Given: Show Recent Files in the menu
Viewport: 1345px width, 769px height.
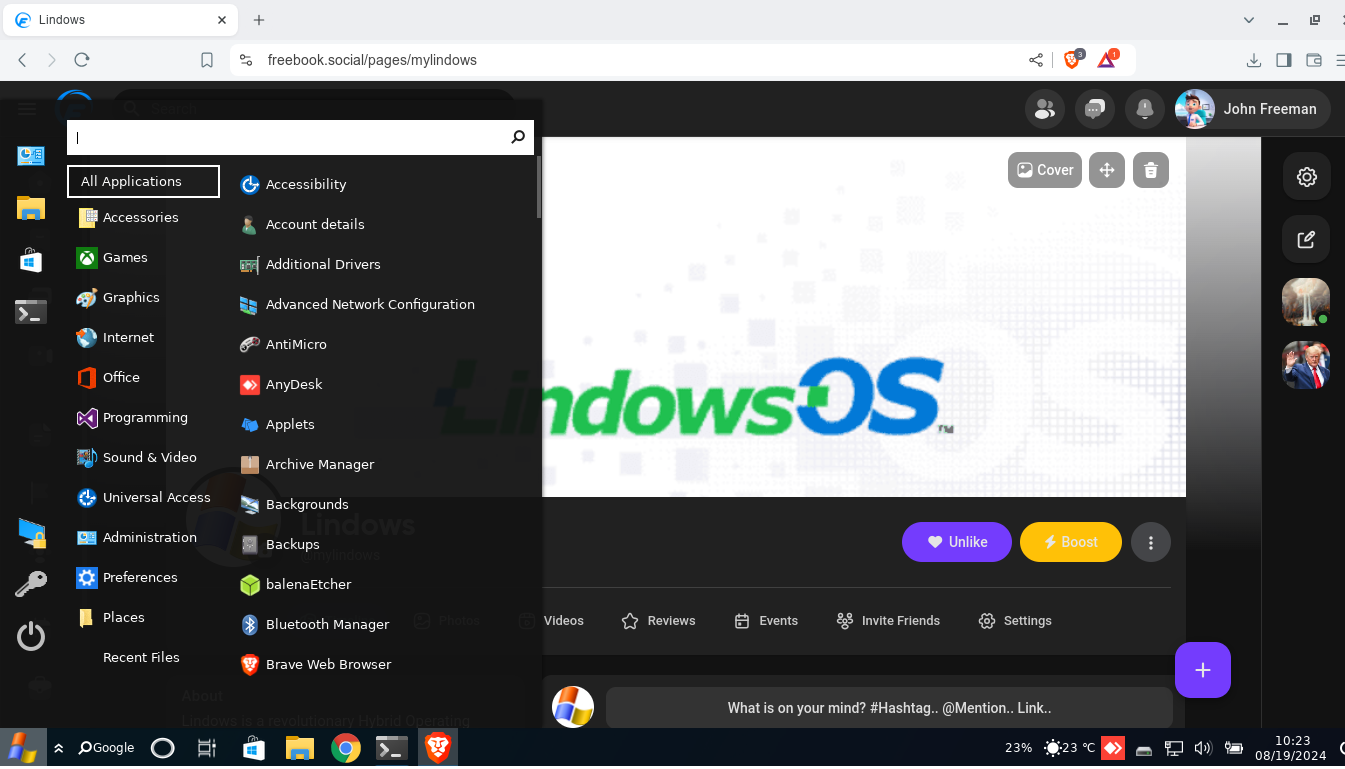Looking at the screenshot, I should pos(143,657).
